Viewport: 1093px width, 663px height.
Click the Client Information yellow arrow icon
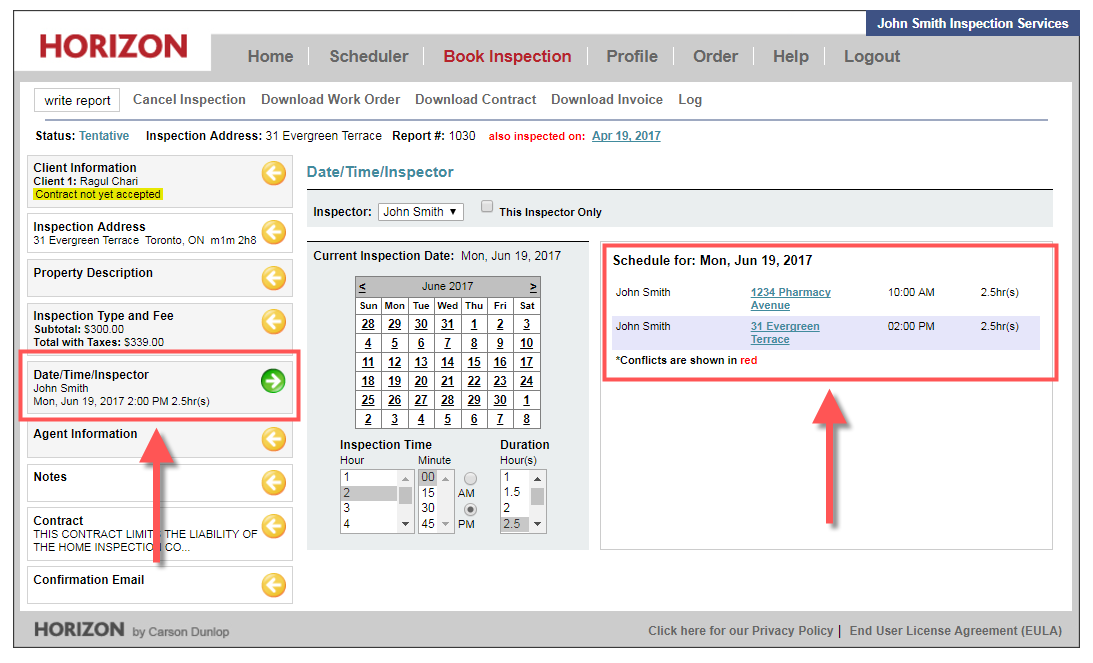(273, 174)
